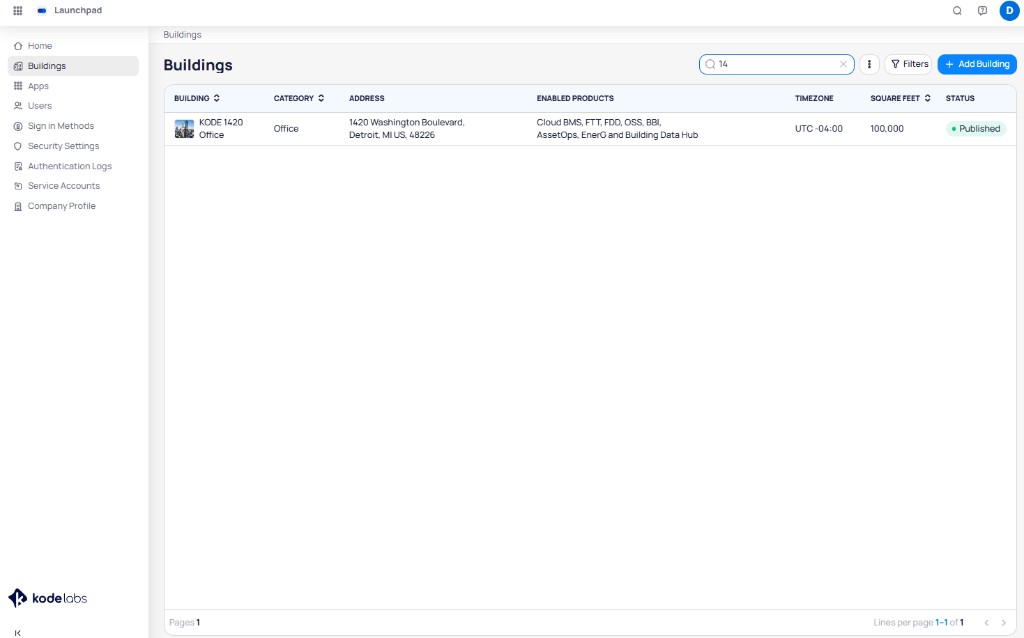Open Sign in Methods page
Image resolution: width=1024 pixels, height=638 pixels.
(73, 126)
